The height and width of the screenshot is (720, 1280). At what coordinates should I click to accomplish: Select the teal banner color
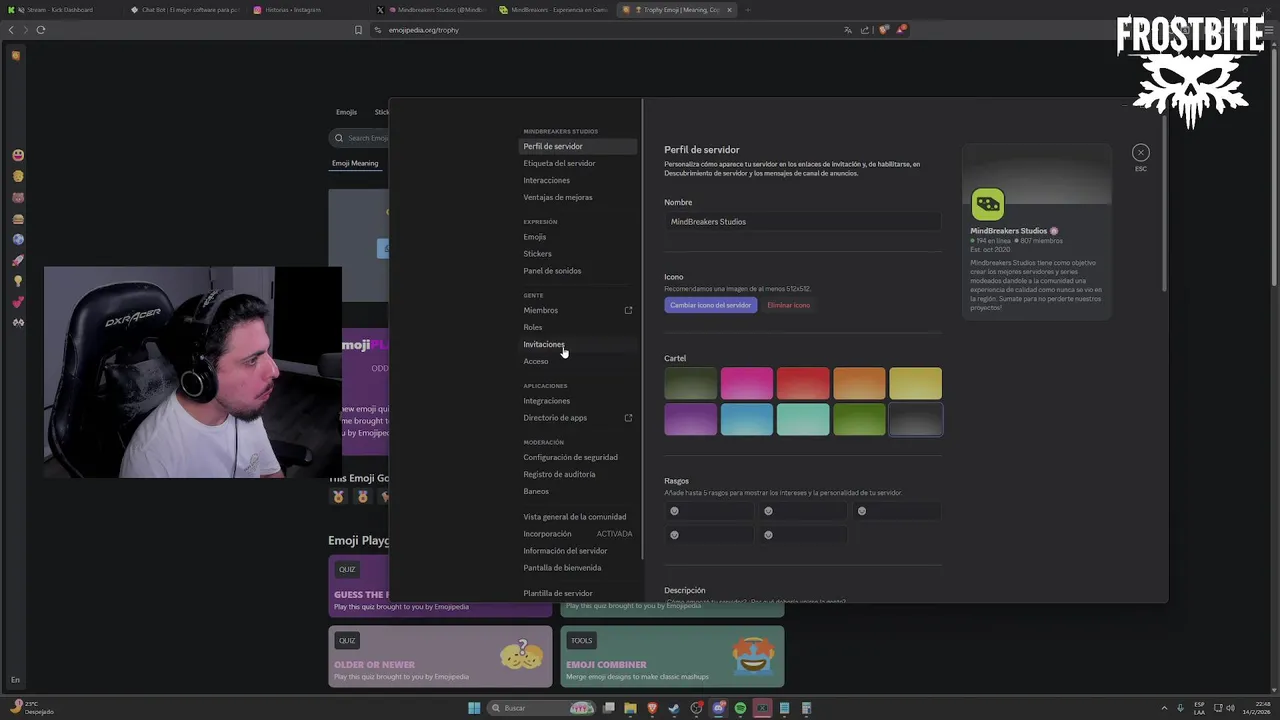click(x=803, y=419)
